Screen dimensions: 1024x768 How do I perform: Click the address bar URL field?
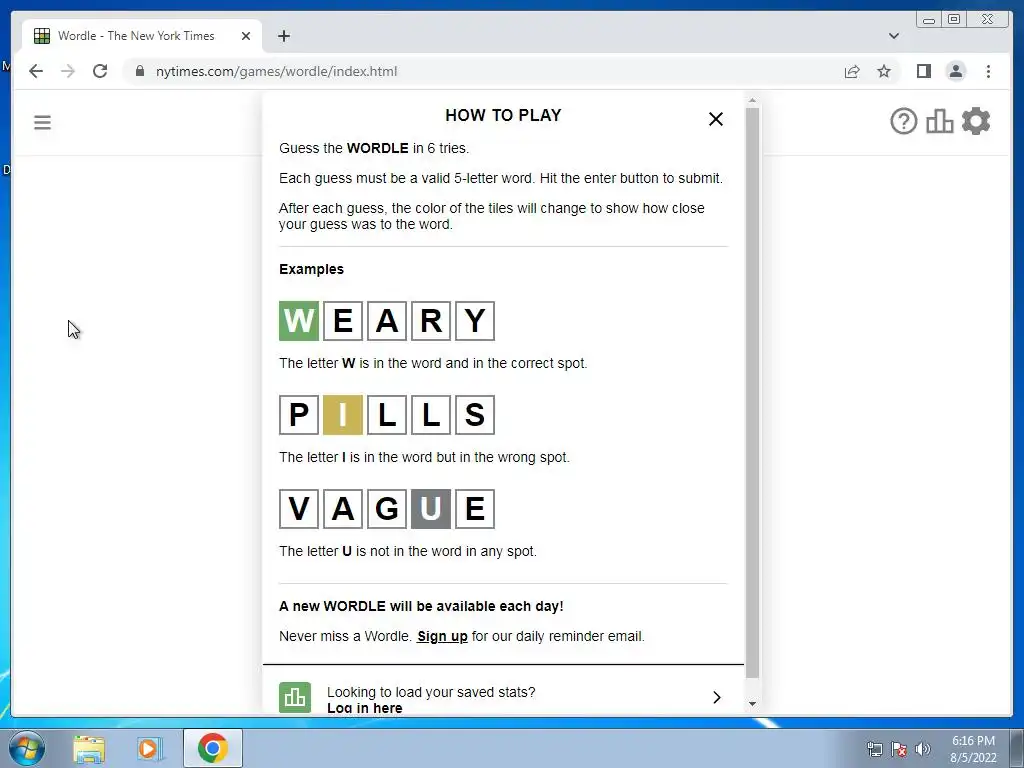pyautogui.click(x=483, y=71)
